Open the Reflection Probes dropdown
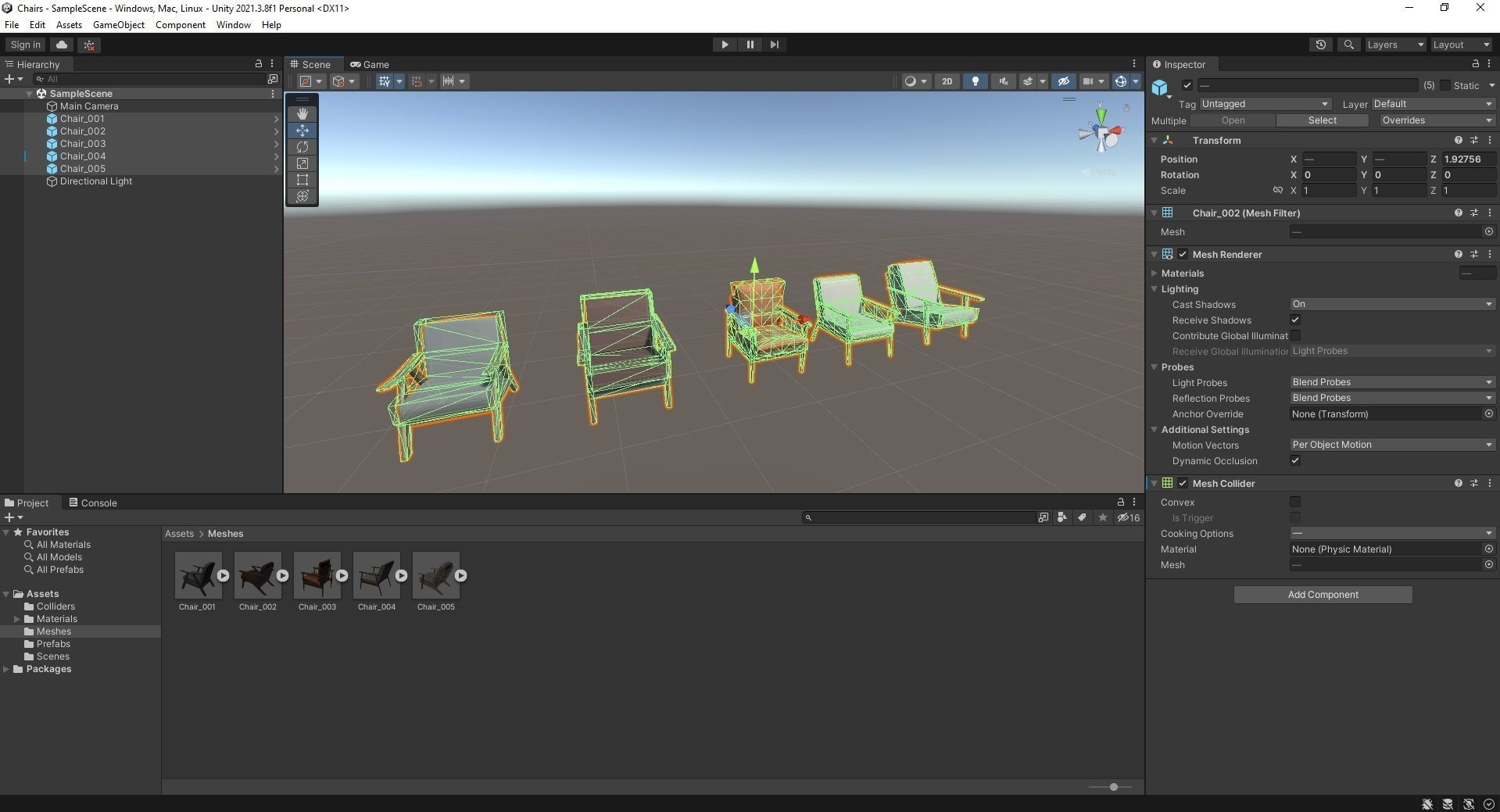 pos(1392,398)
